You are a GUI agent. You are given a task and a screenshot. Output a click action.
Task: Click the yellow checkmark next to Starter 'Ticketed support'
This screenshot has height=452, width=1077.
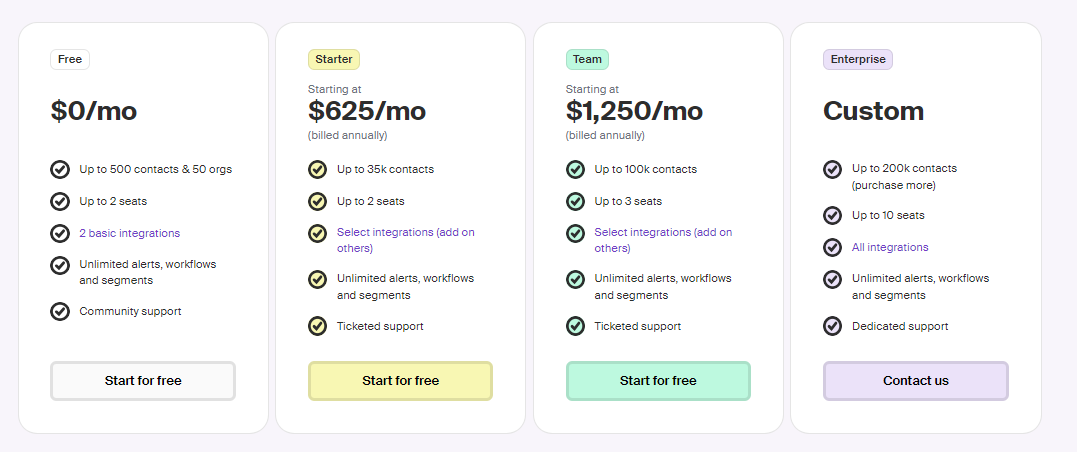click(317, 326)
